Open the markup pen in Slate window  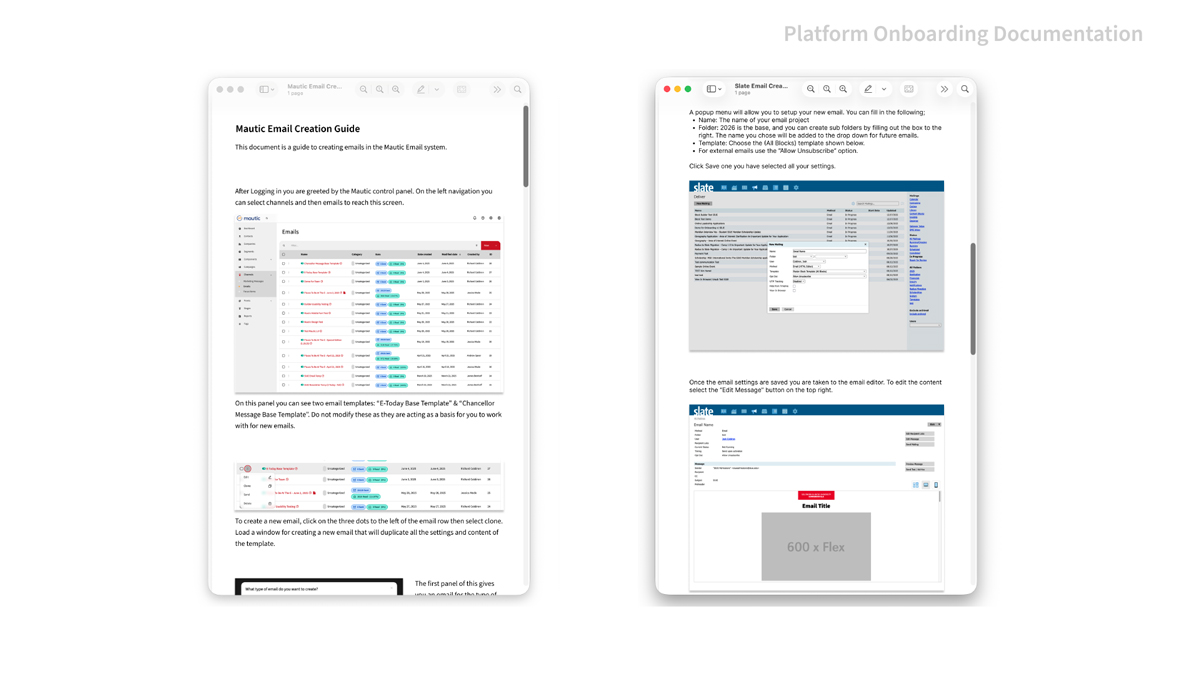(868, 89)
